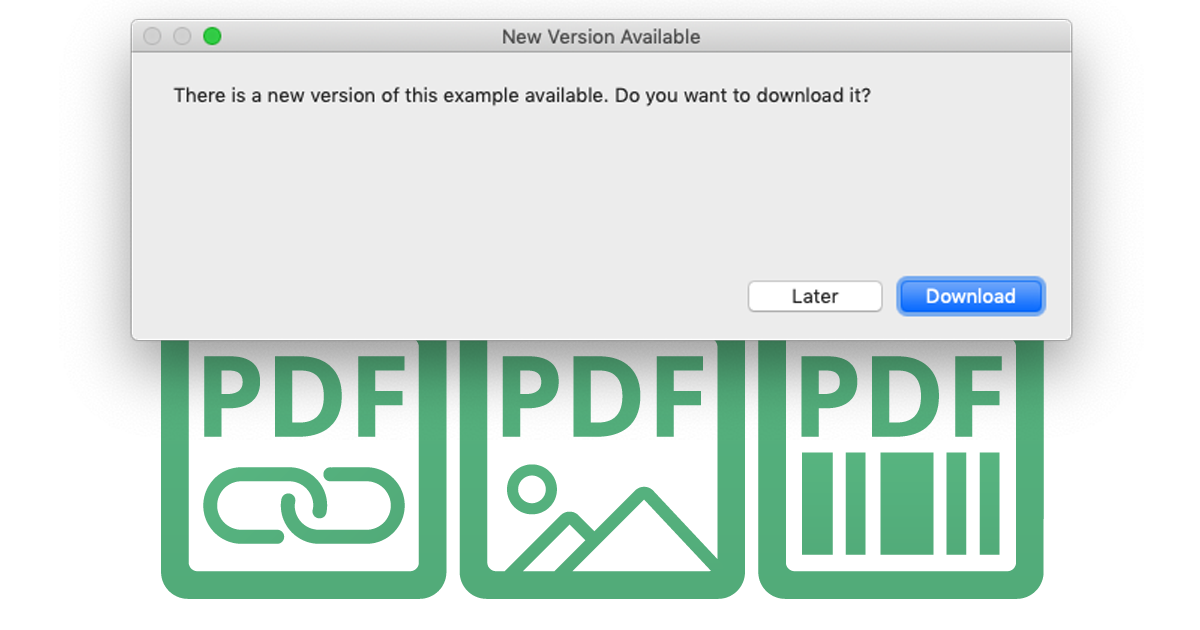The height and width of the screenshot is (630, 1200).
Task: Click the New Version Available title bar
Action: 600,36
